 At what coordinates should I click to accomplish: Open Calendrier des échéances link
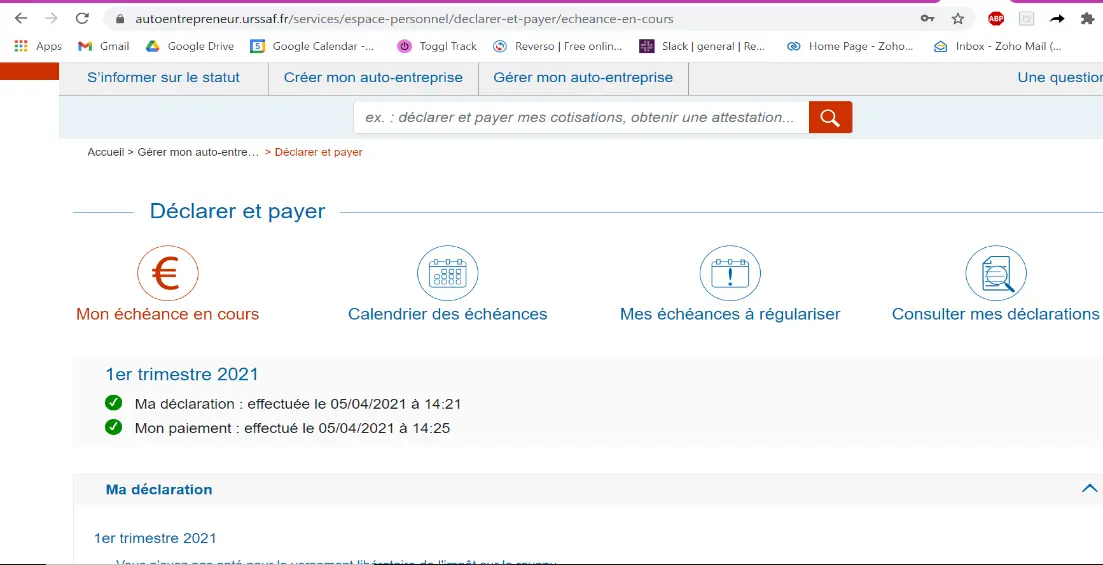(447, 314)
